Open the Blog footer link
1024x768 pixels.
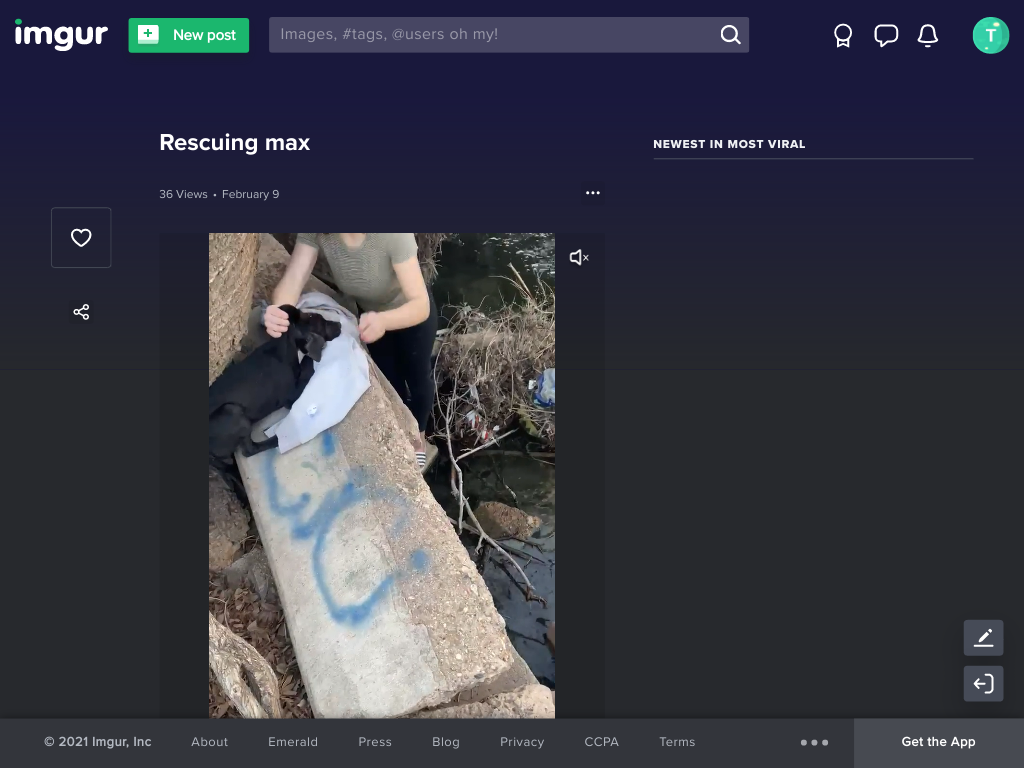pos(445,742)
